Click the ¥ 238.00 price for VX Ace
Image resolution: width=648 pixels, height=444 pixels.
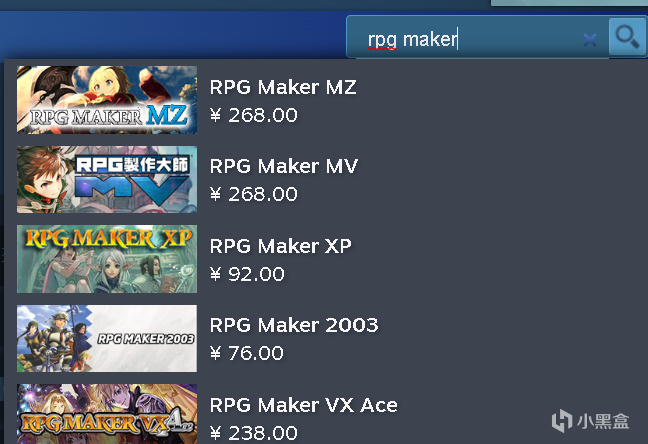[x=254, y=433]
